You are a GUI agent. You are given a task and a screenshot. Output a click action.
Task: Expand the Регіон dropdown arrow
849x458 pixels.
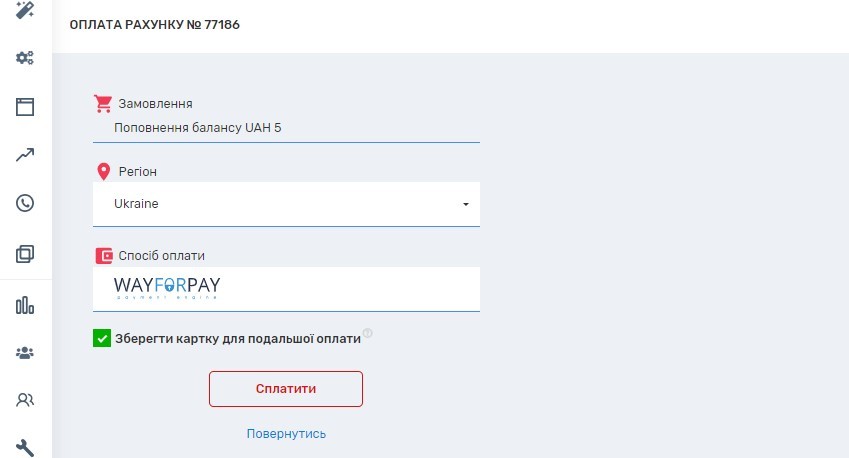[466, 205]
